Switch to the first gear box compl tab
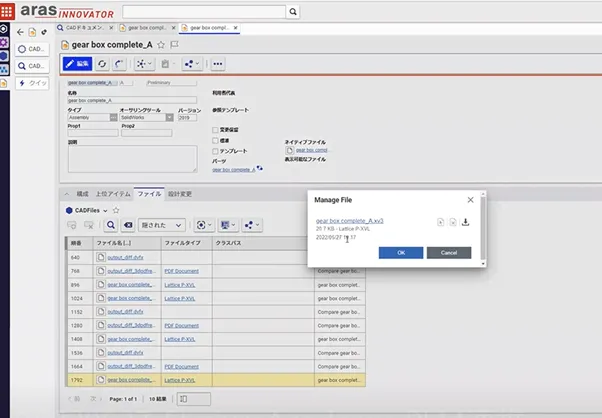602x418 pixels. click(x=147, y=28)
